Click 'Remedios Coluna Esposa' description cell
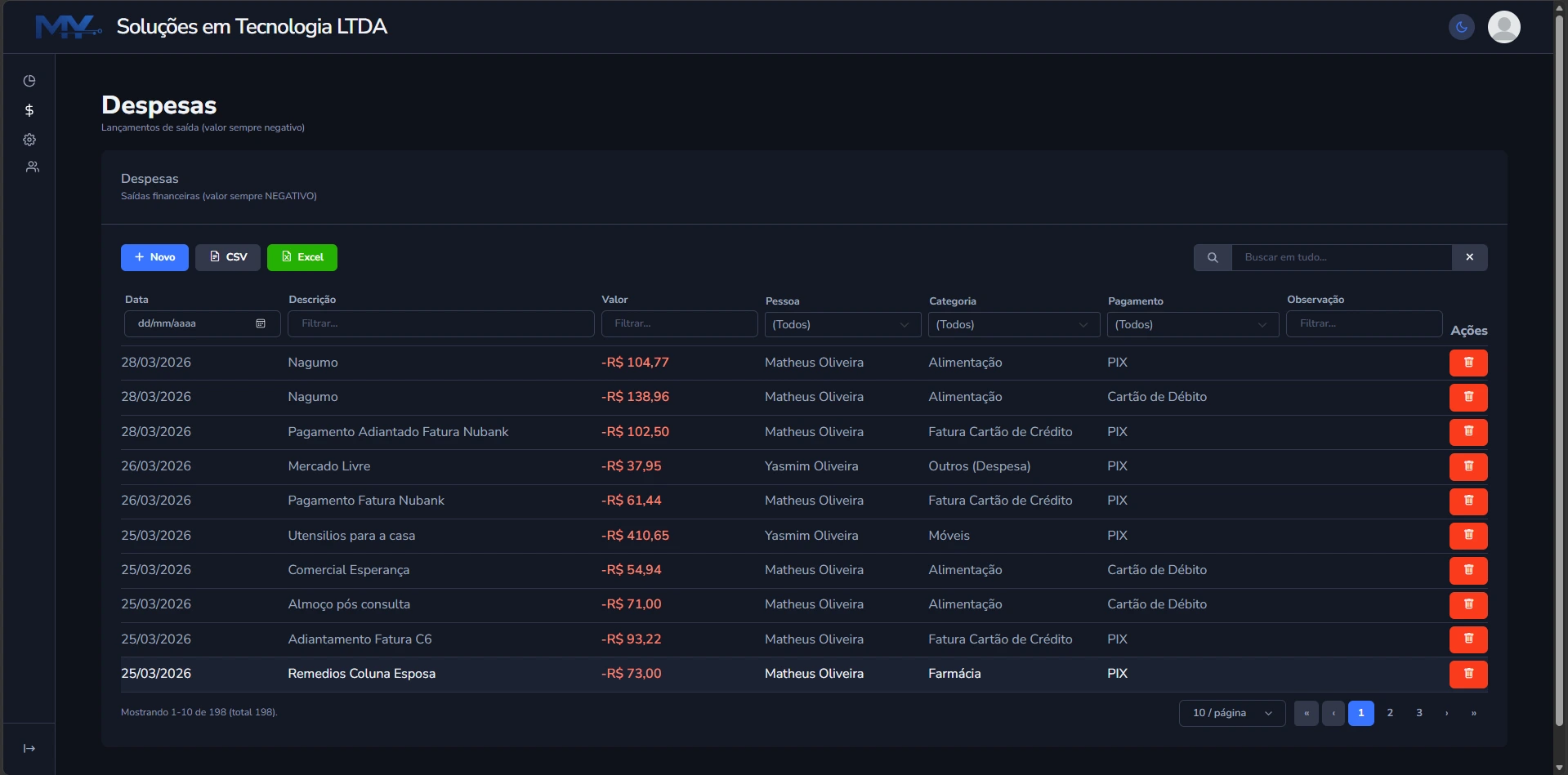This screenshot has height=775, width=1568. (362, 674)
